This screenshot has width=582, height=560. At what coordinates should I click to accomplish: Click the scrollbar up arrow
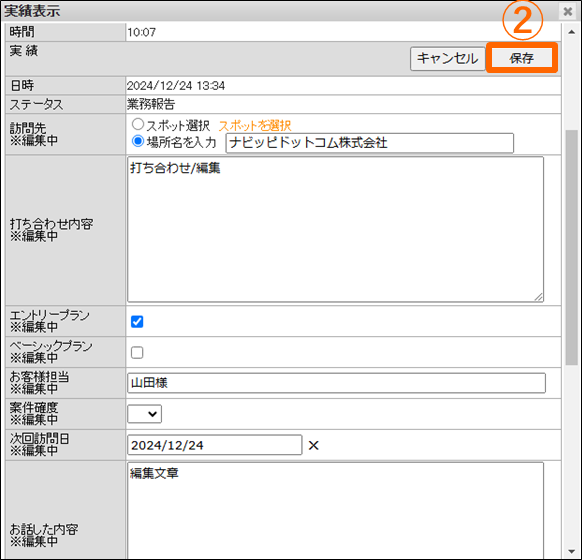pyautogui.click(x=572, y=32)
